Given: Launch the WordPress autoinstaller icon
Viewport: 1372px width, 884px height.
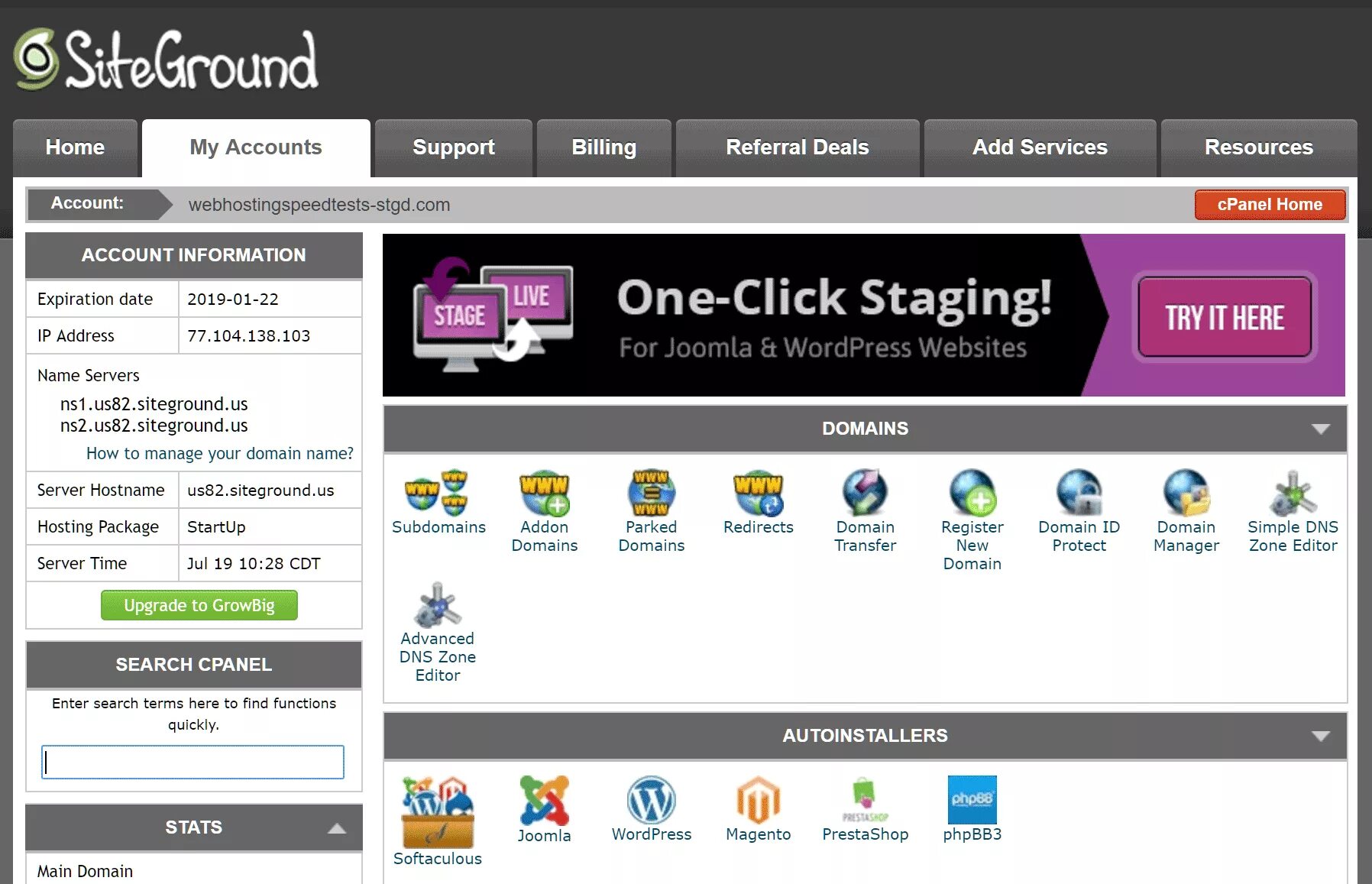Looking at the screenshot, I should tap(651, 800).
